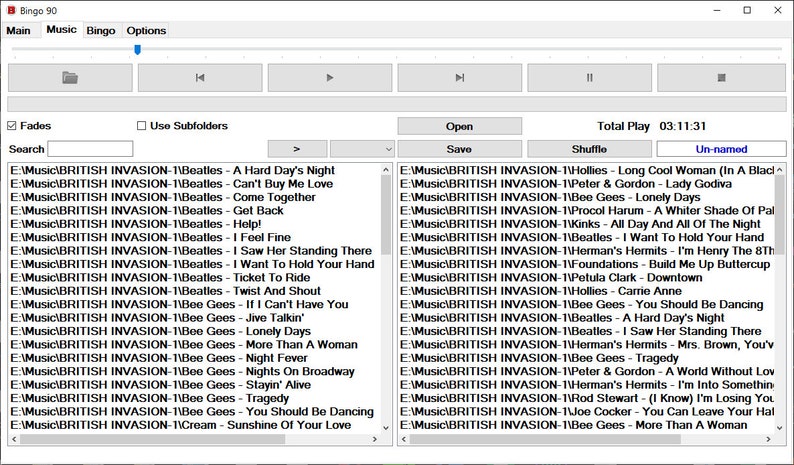Viewport: 794px width, 465px height.
Task: Select Beatles - I Feel Fine
Action: pos(150,238)
